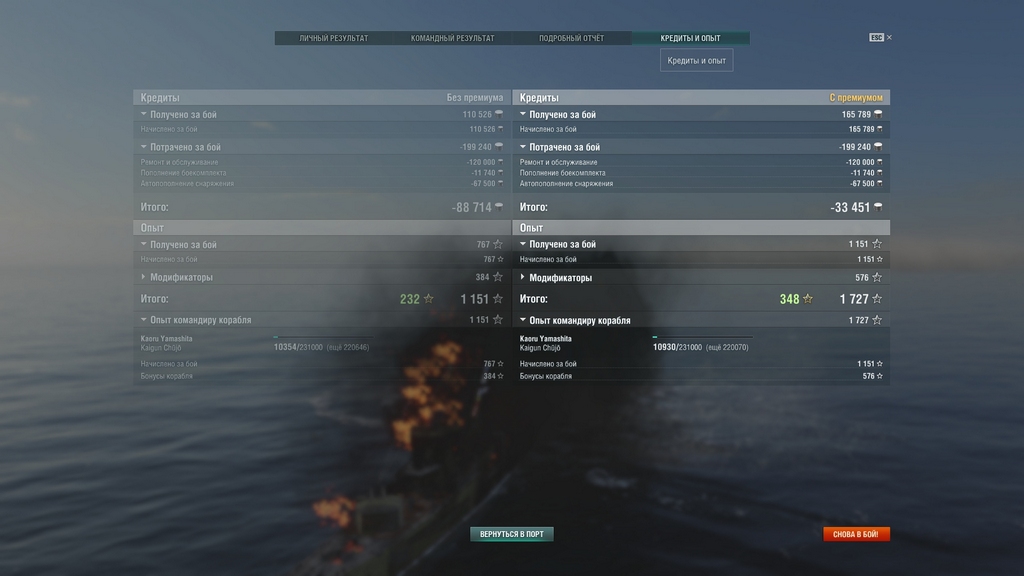Click coin icon beside 165 789 received

pyautogui.click(x=878, y=114)
